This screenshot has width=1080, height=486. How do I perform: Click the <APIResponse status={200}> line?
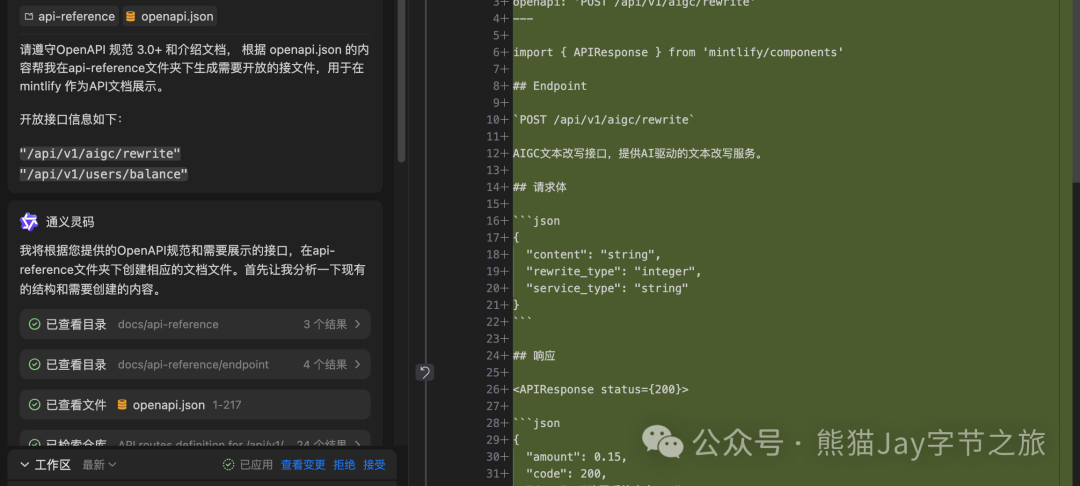(x=601, y=390)
